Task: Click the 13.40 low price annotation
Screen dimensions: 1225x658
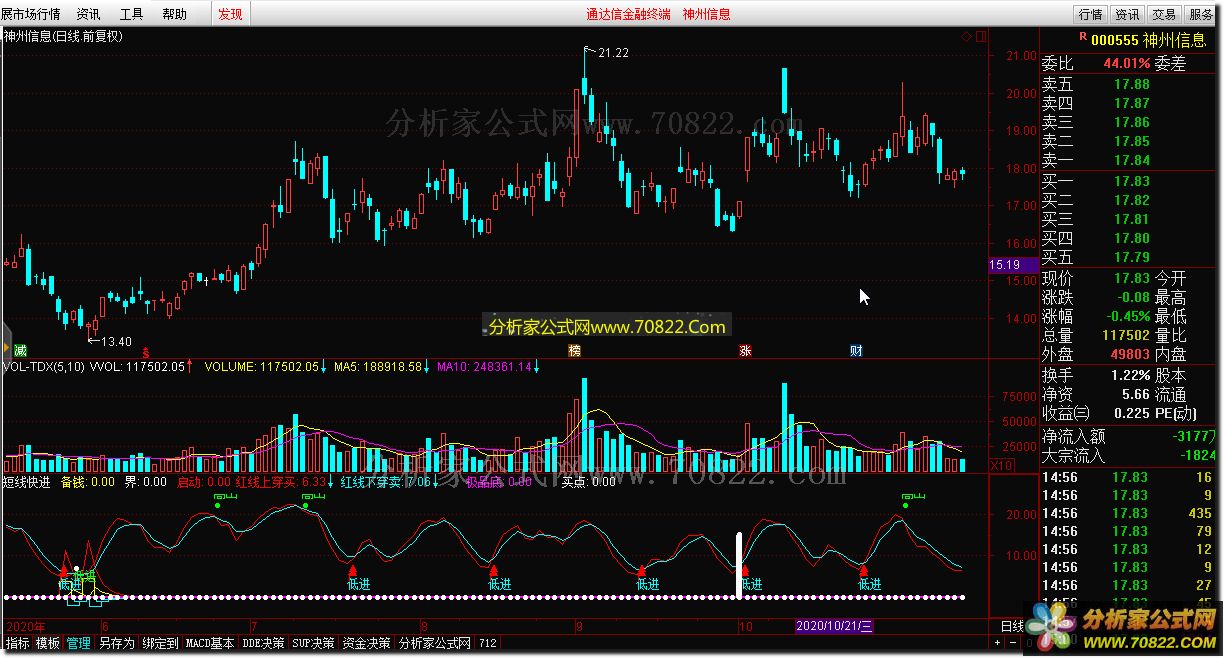Action: [117, 342]
